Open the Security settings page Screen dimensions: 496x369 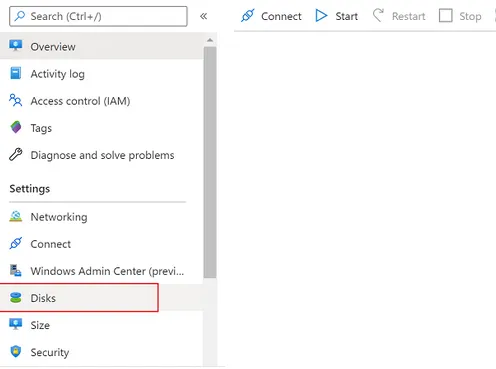(101, 352)
